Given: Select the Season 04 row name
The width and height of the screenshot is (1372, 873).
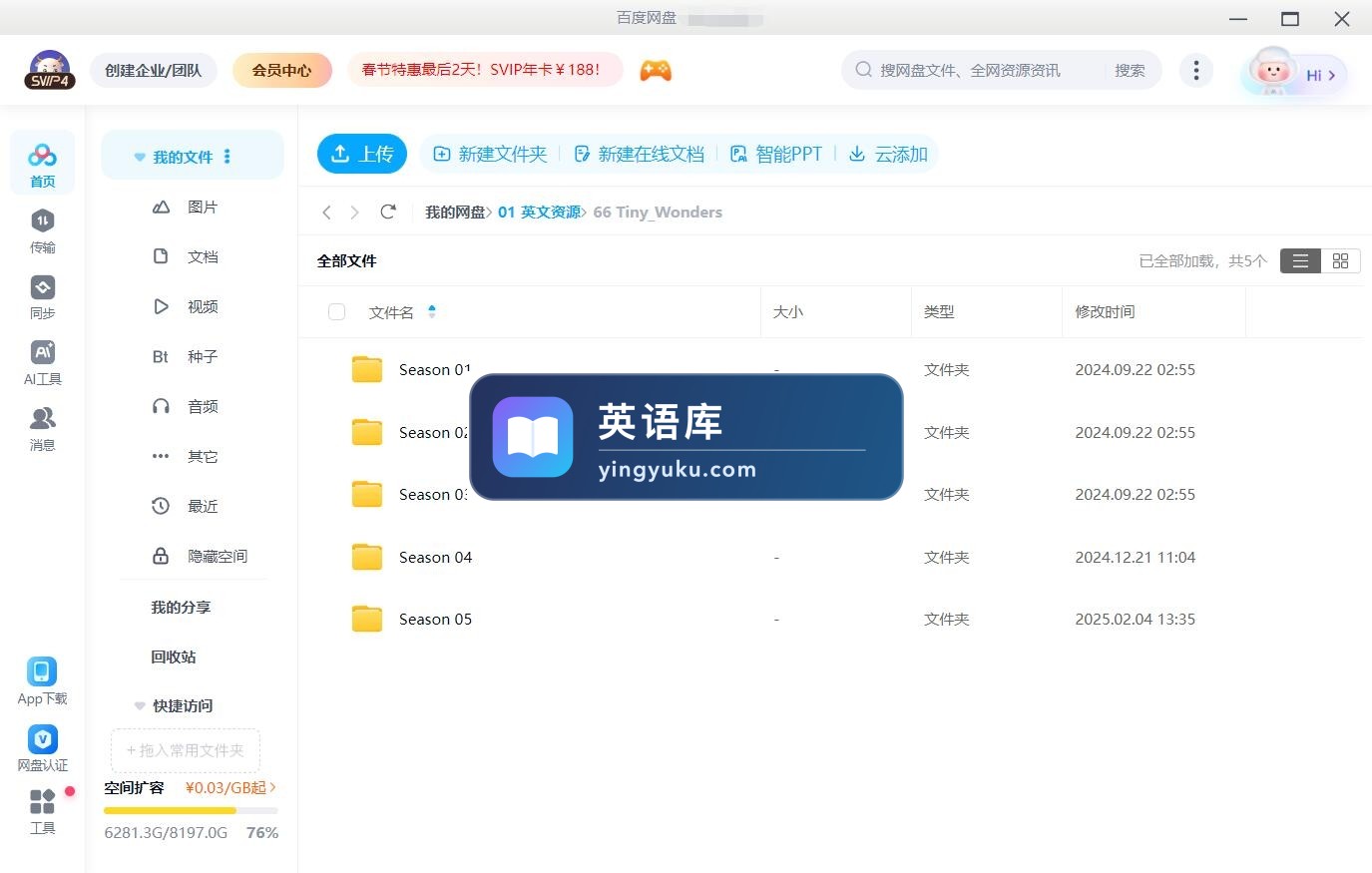Looking at the screenshot, I should pyautogui.click(x=435, y=557).
